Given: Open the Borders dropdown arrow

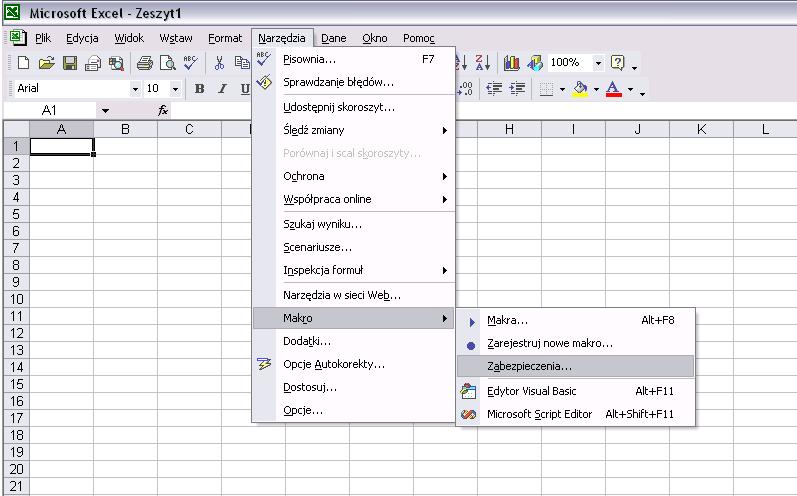Looking at the screenshot, I should 562,89.
